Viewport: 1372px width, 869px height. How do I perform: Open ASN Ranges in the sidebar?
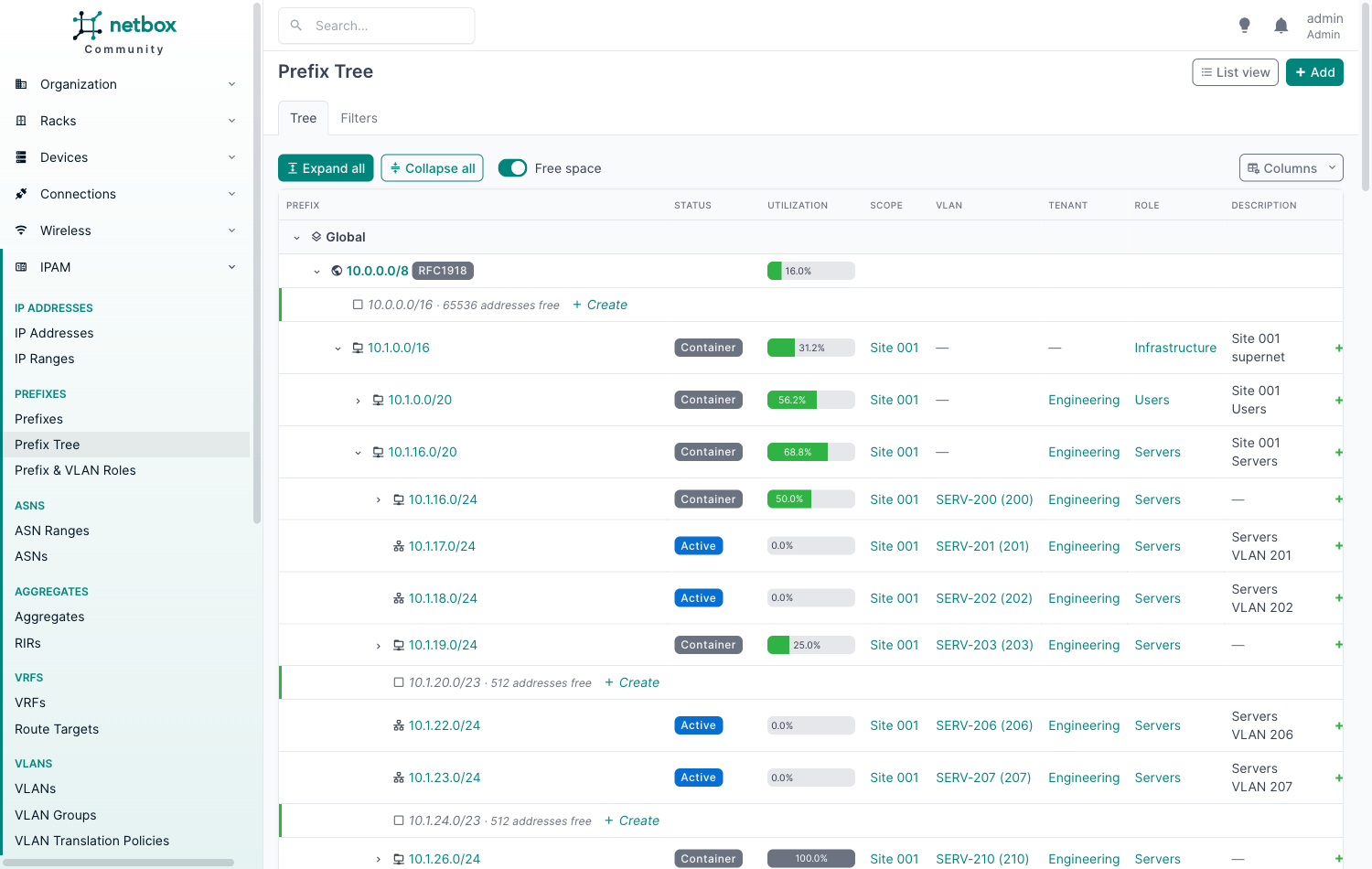[52, 531]
